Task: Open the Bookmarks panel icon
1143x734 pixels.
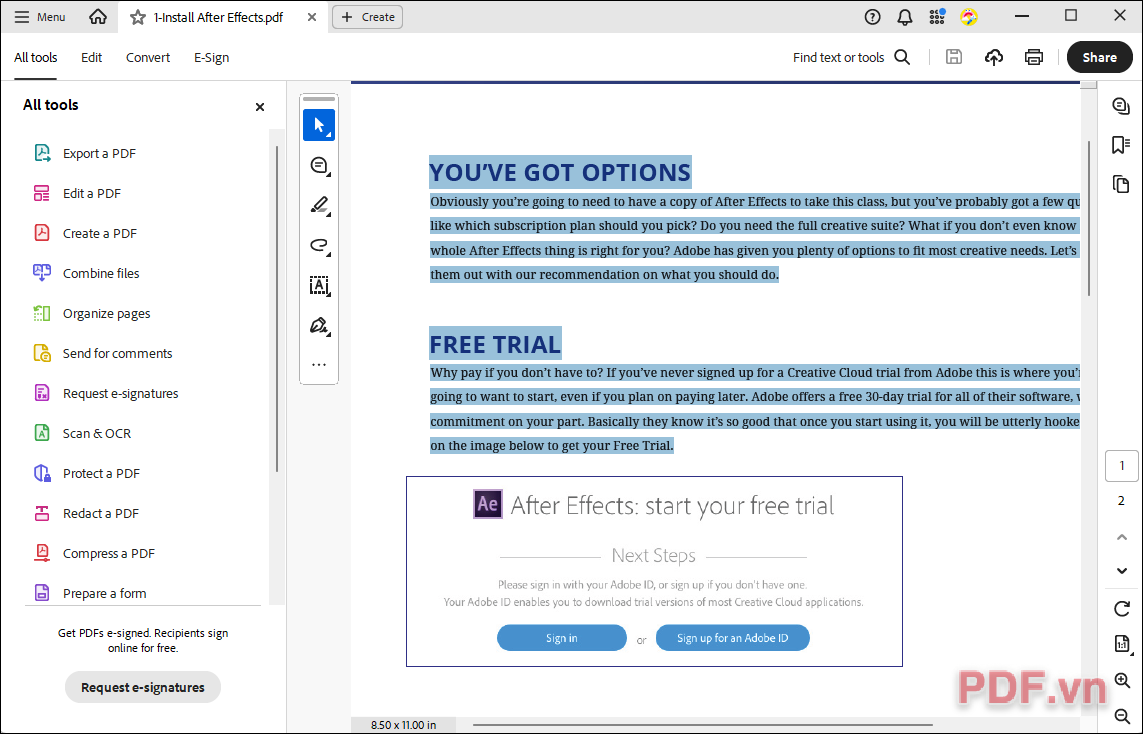Action: [x=1121, y=145]
